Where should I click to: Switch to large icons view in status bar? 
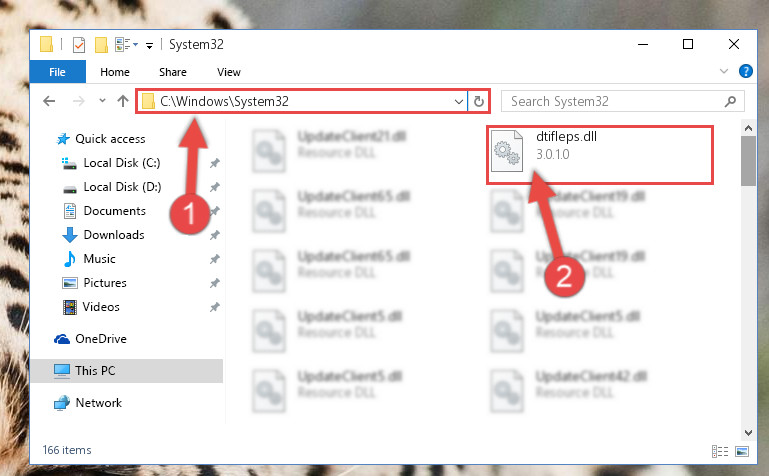tap(742, 451)
